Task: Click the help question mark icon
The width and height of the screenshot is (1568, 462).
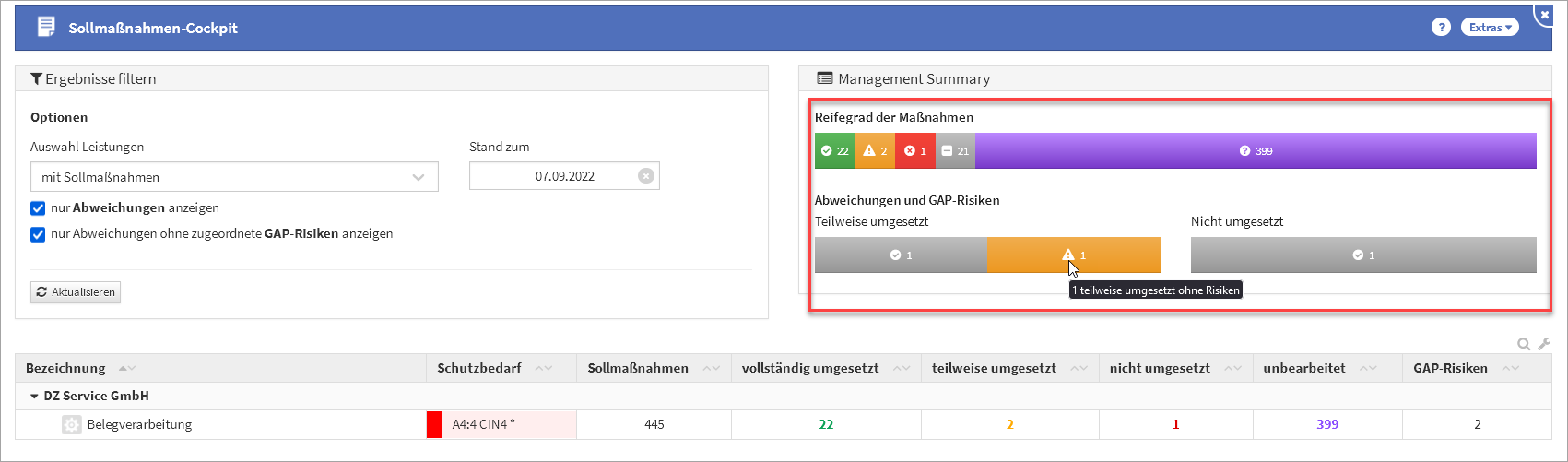Action: [x=1441, y=28]
